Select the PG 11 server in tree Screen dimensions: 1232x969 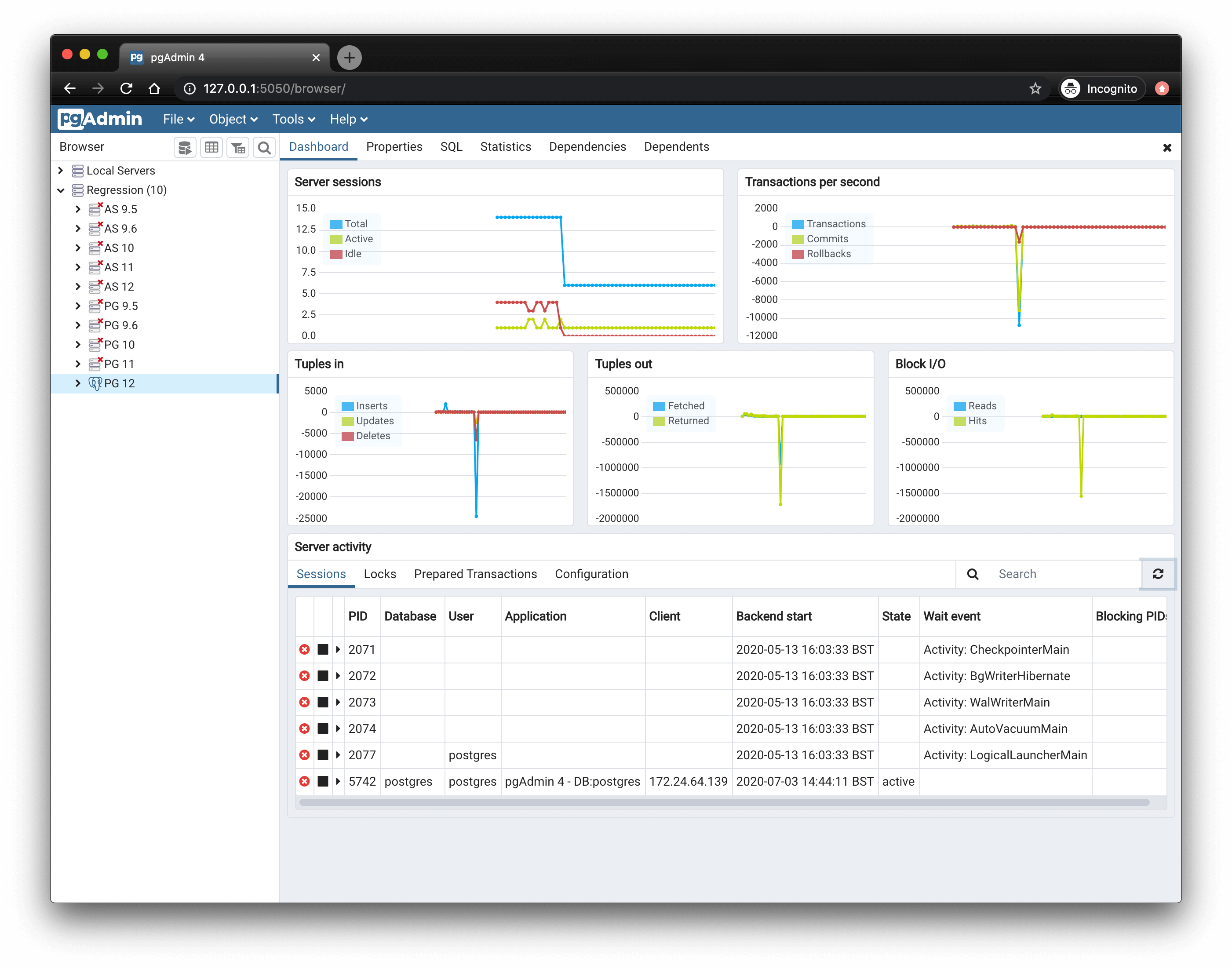click(x=120, y=364)
